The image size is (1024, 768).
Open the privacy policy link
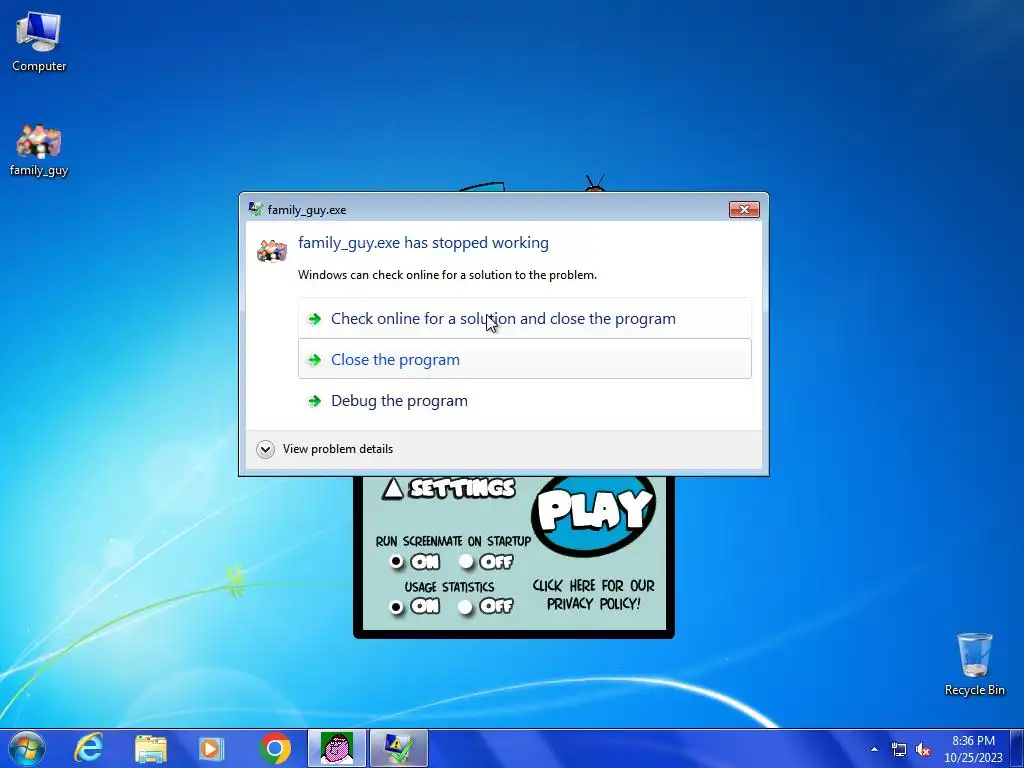tap(594, 594)
